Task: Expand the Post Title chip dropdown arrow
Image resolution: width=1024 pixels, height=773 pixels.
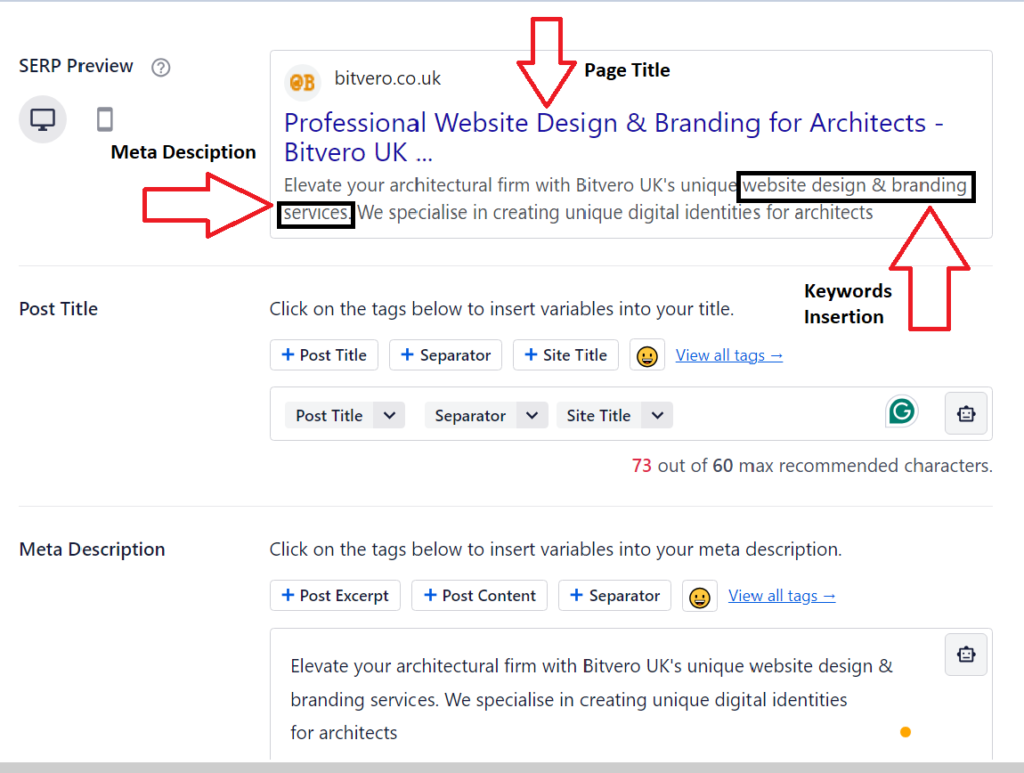Action: click(x=389, y=415)
